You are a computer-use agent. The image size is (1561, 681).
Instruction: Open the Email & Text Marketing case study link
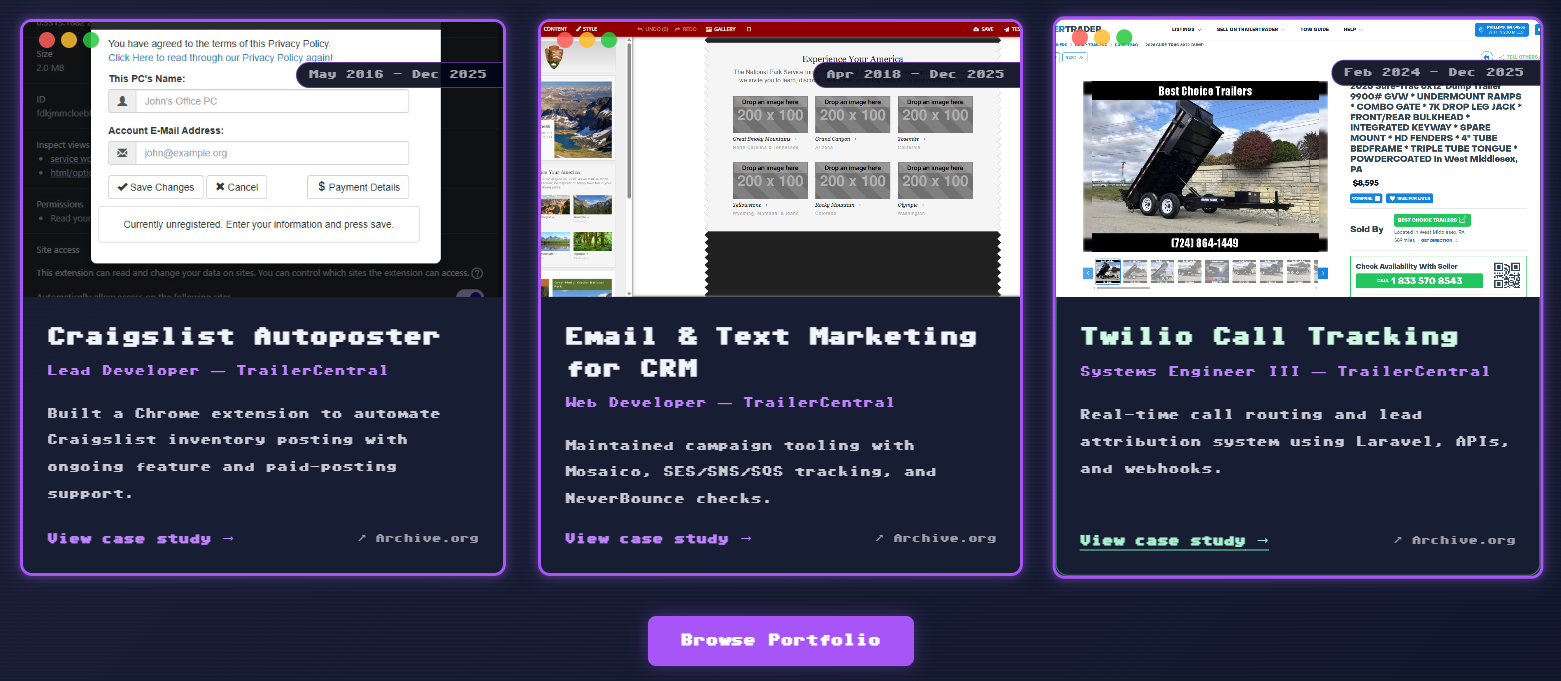[x=659, y=538]
